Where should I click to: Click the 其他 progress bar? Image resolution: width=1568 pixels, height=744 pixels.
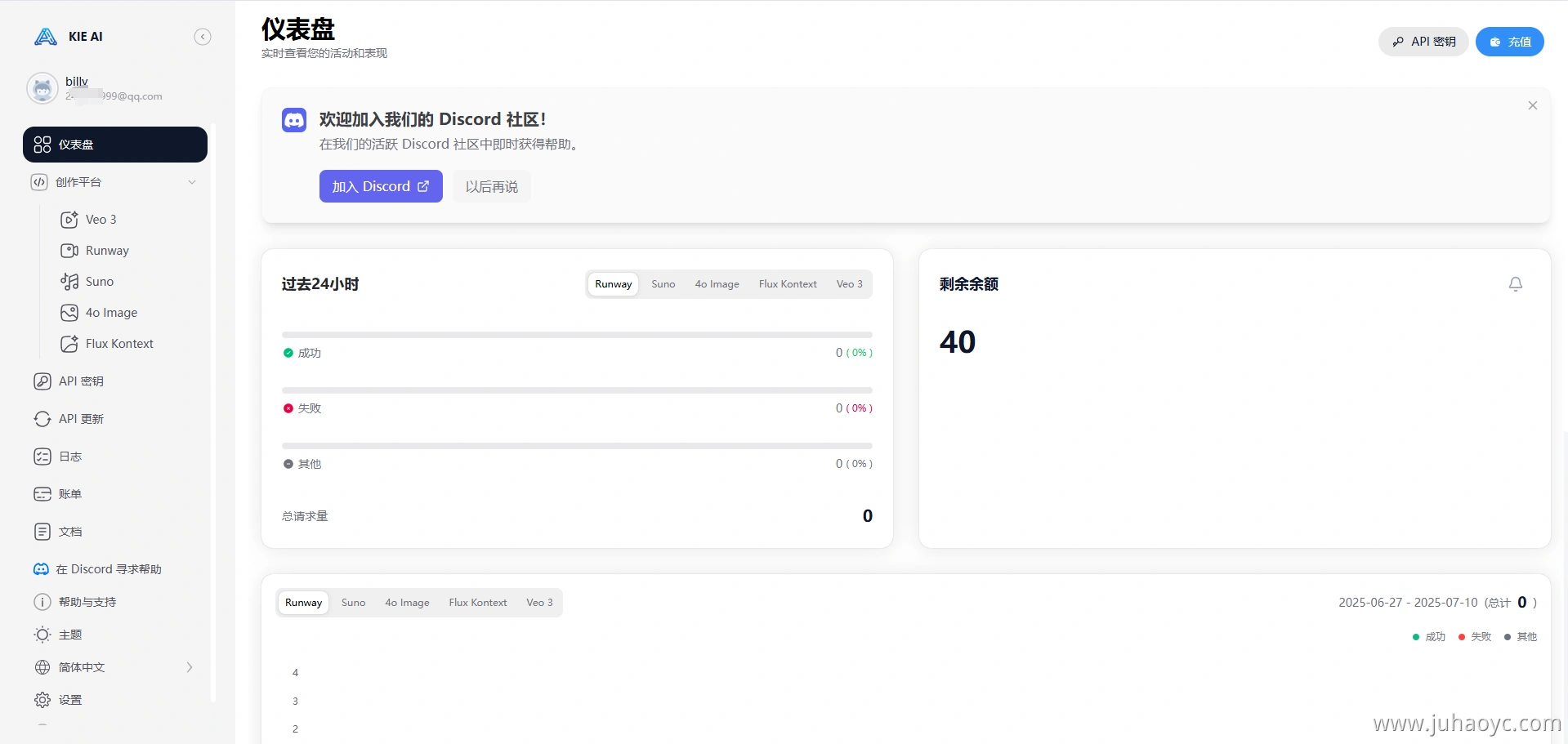577,446
